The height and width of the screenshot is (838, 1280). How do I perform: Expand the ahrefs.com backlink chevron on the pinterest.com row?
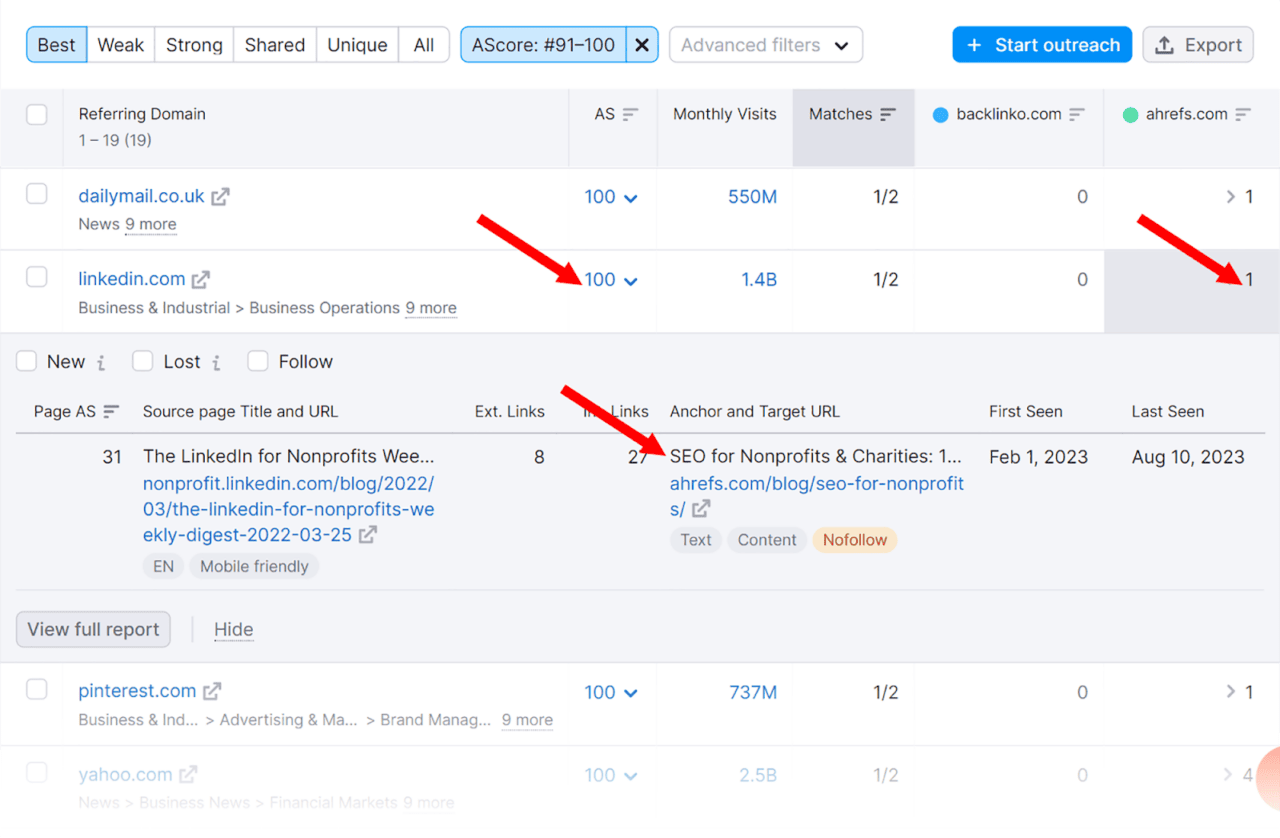1231,691
